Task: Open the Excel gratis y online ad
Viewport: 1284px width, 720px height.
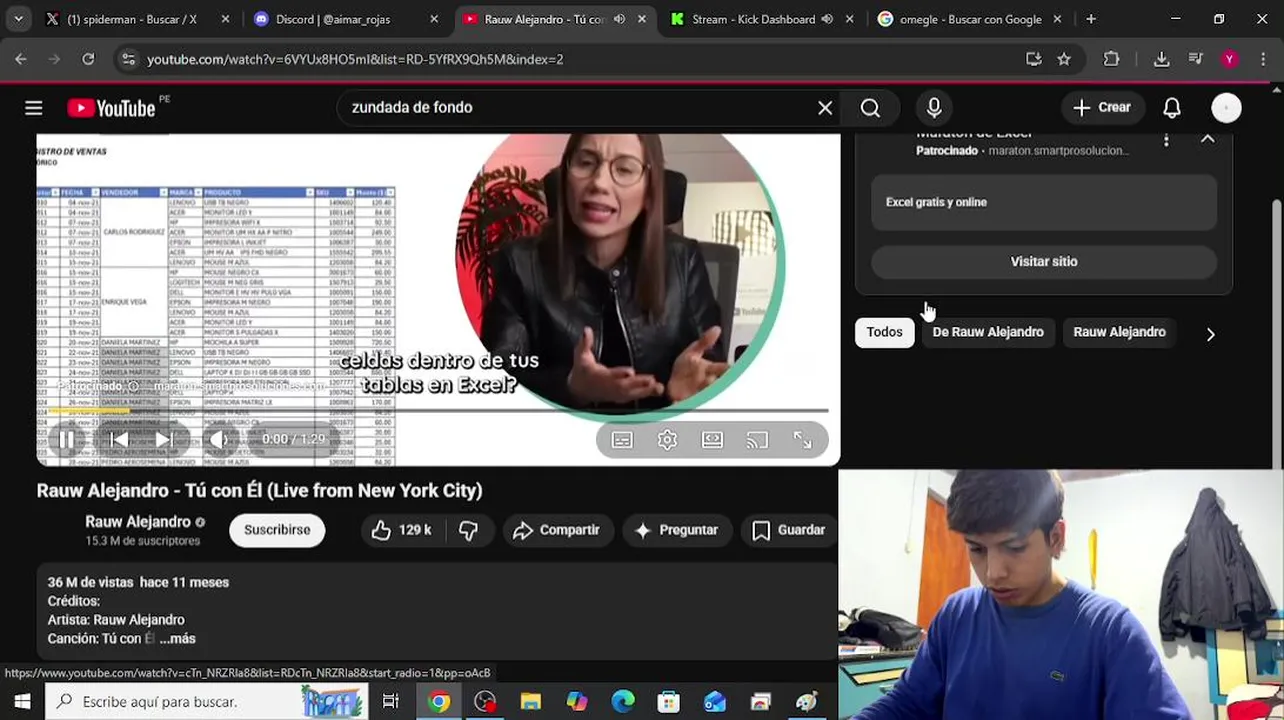Action: pos(1044,202)
